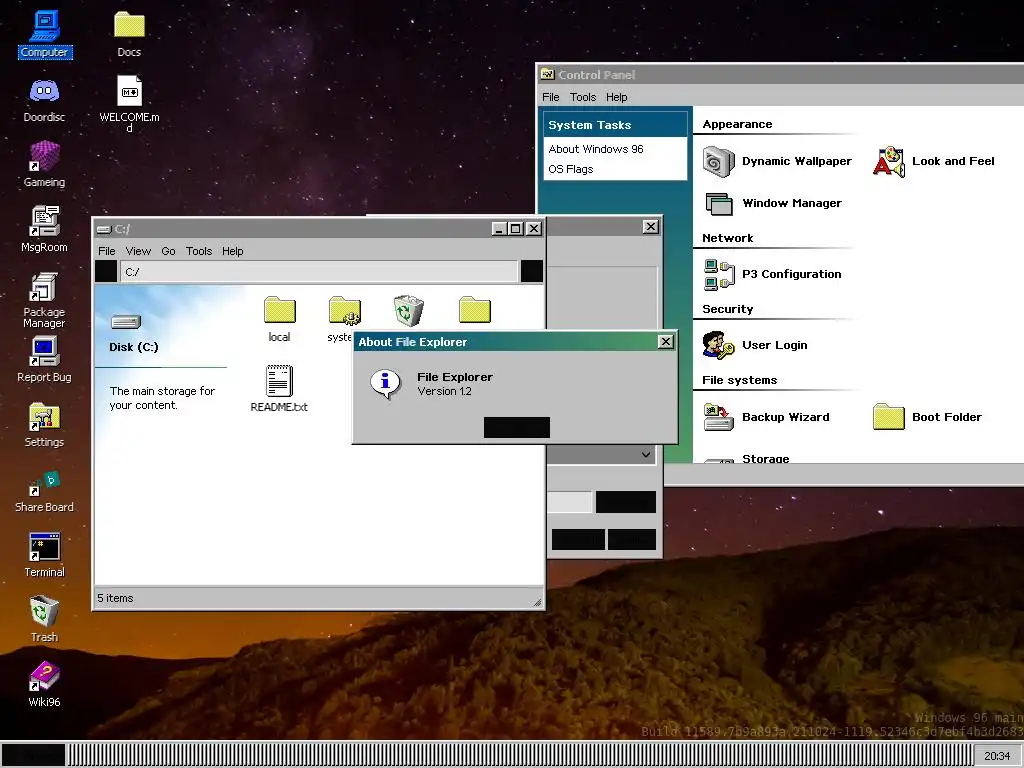Launch the Doordisc desktop shortcut

[x=44, y=99]
